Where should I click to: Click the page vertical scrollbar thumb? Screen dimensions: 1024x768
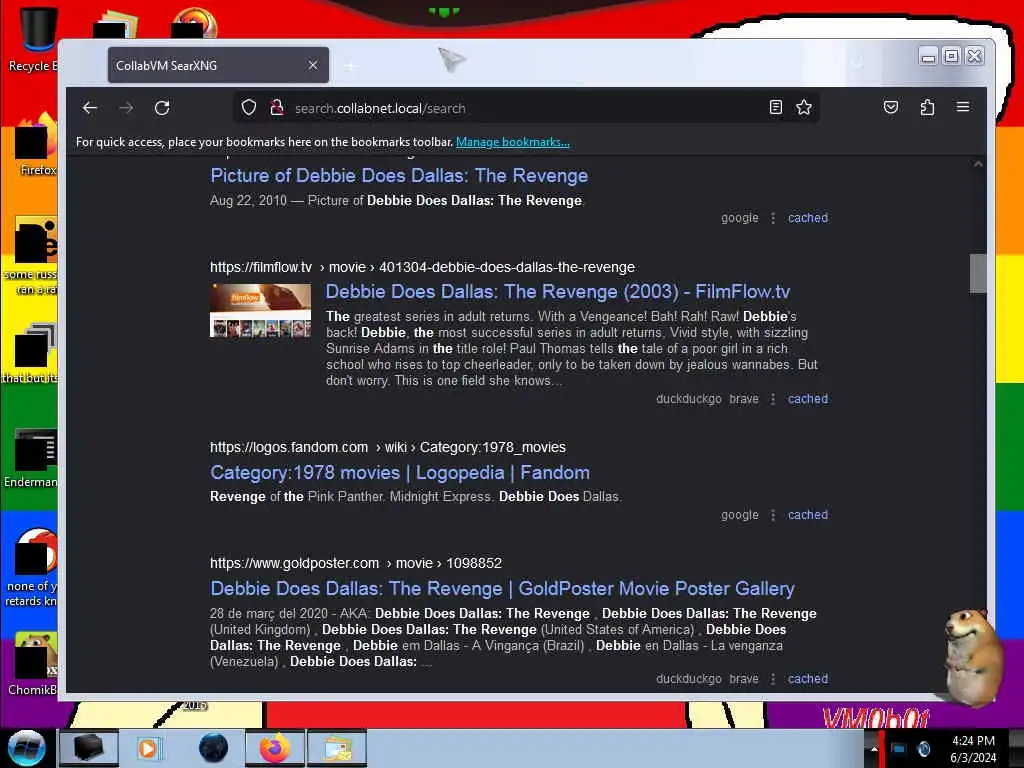[978, 273]
